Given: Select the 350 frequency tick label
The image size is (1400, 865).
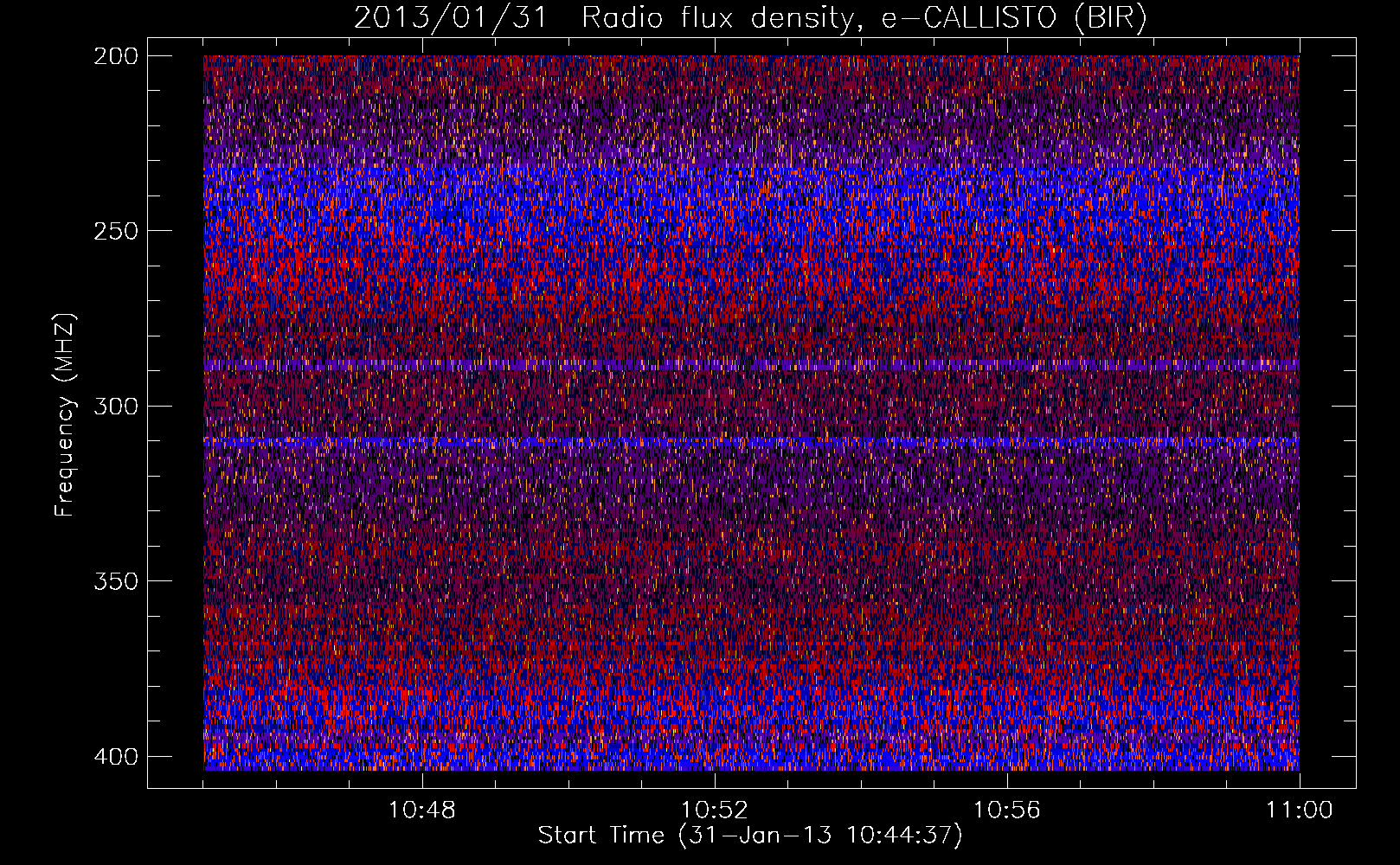Looking at the screenshot, I should pos(115,580).
